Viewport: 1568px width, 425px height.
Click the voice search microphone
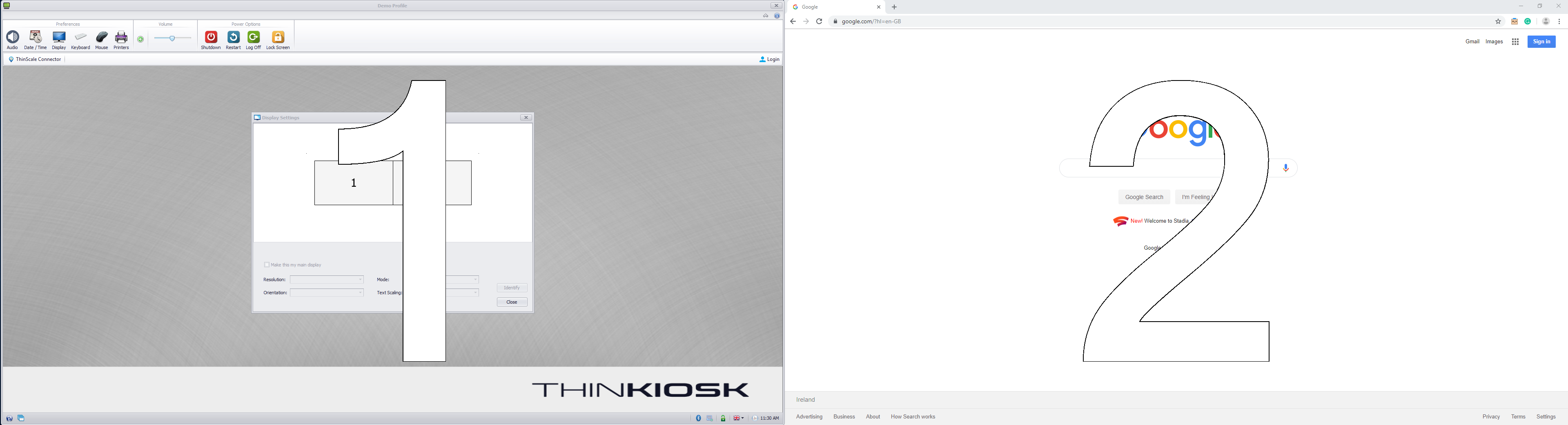tap(1285, 168)
